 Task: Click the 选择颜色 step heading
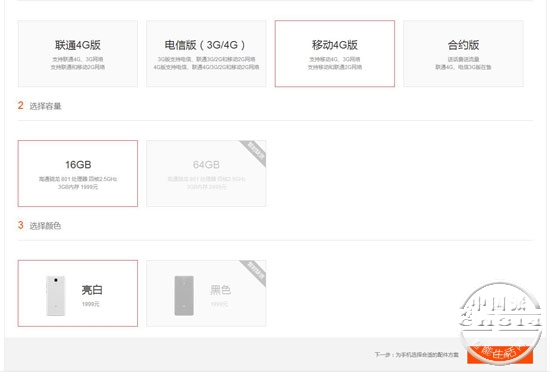[x=45, y=226]
